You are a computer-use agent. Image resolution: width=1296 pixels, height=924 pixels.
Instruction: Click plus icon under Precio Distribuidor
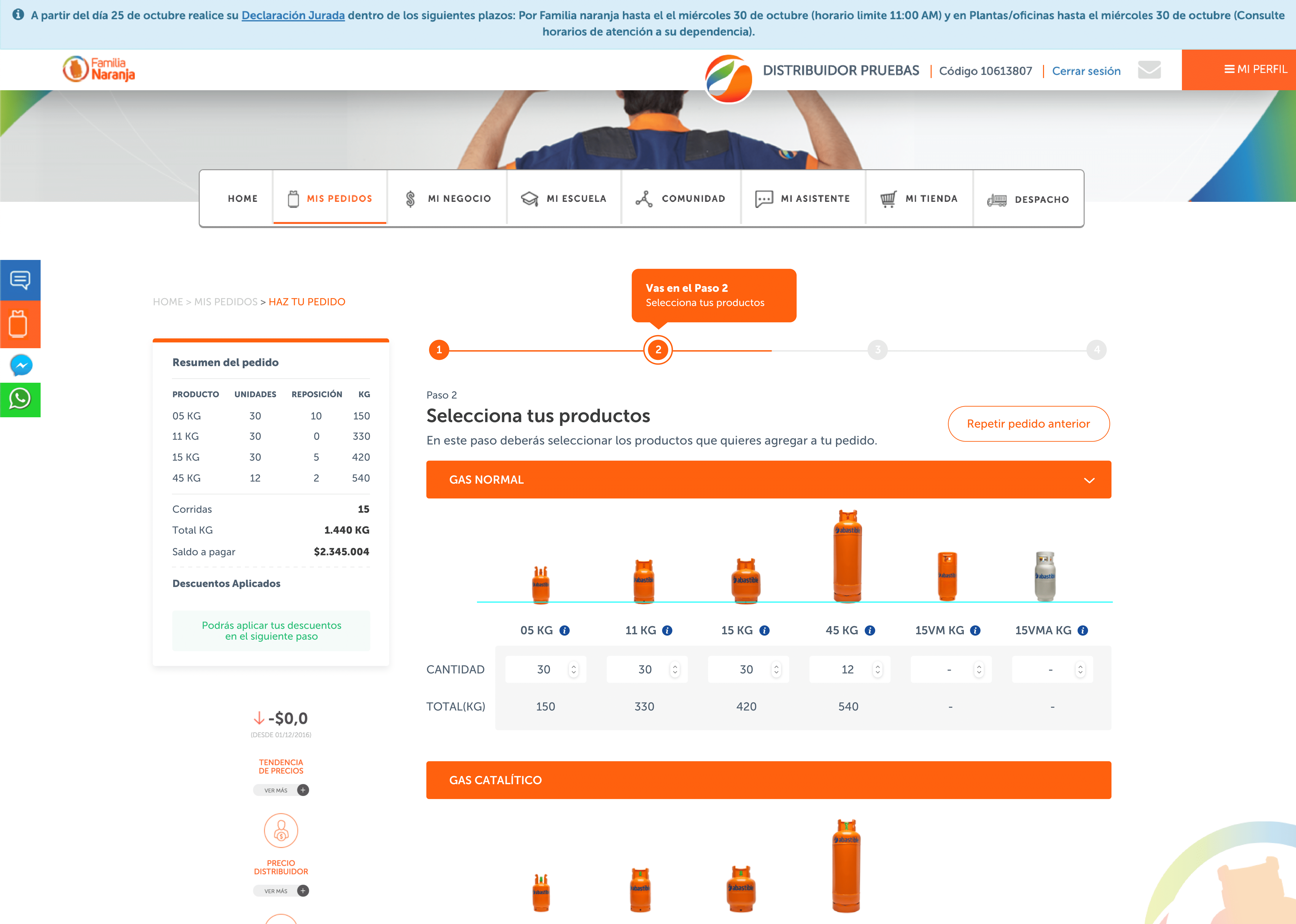pyautogui.click(x=303, y=891)
